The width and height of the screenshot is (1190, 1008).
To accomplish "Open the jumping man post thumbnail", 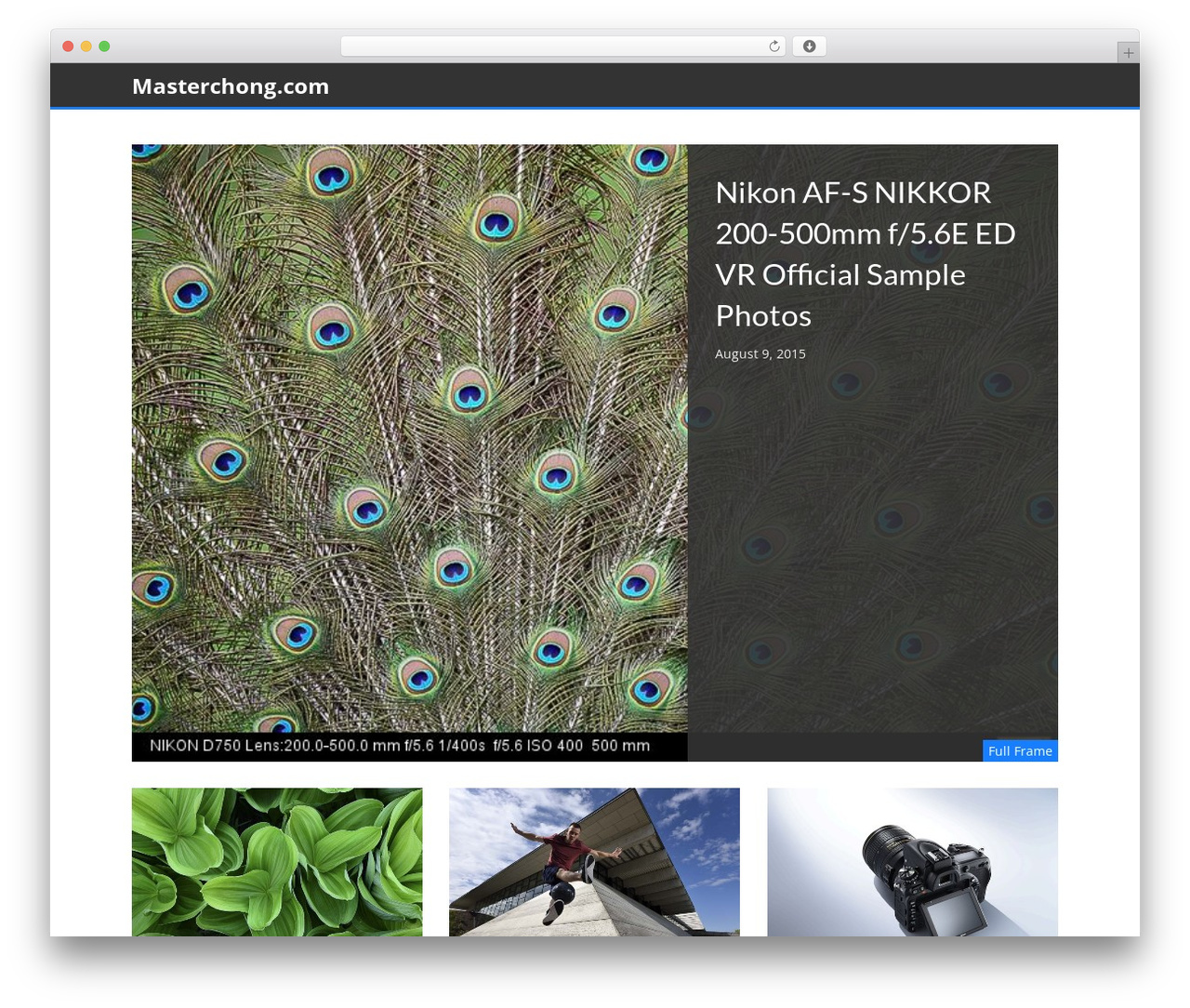I will tap(594, 862).
